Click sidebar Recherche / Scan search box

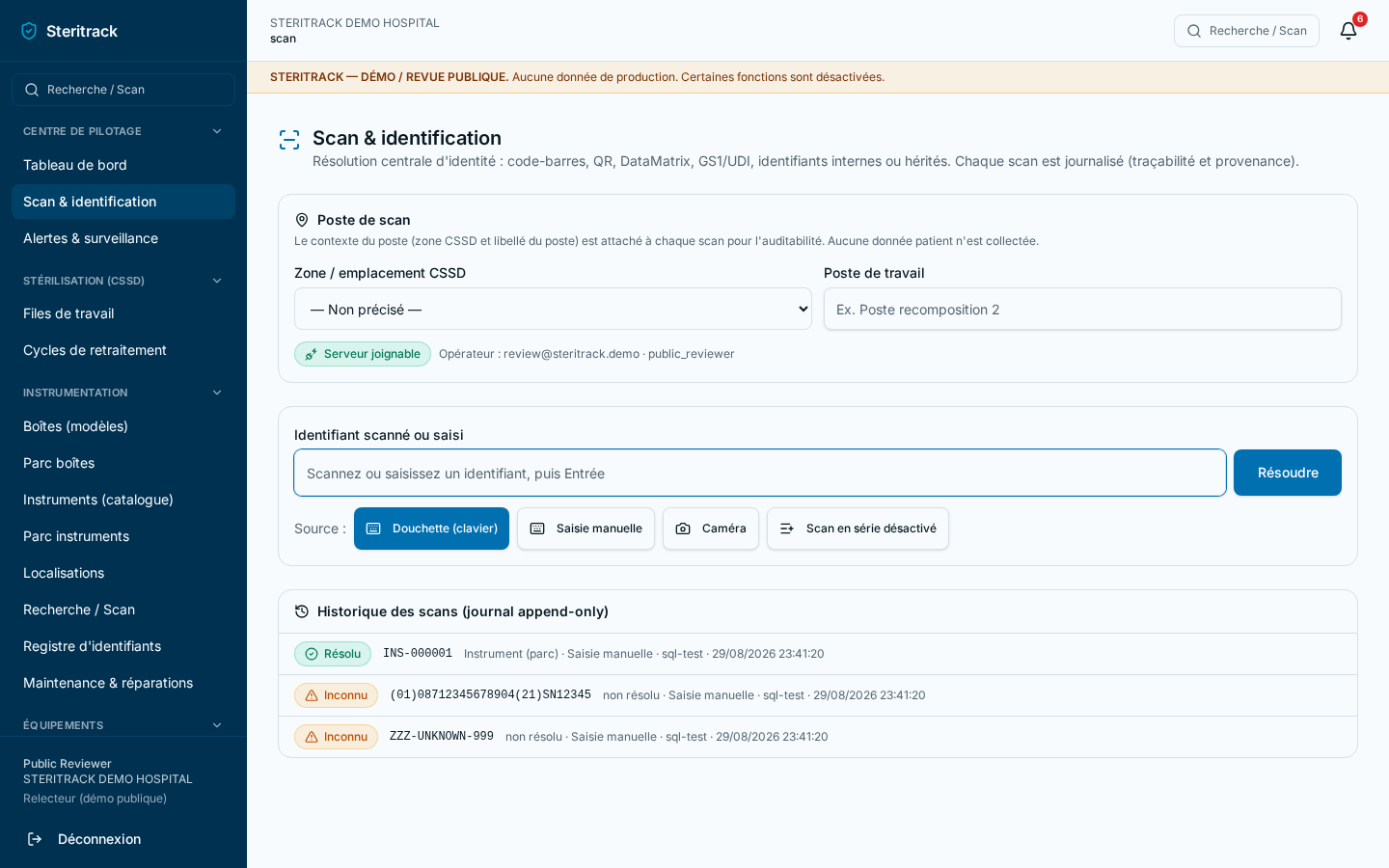click(x=123, y=90)
